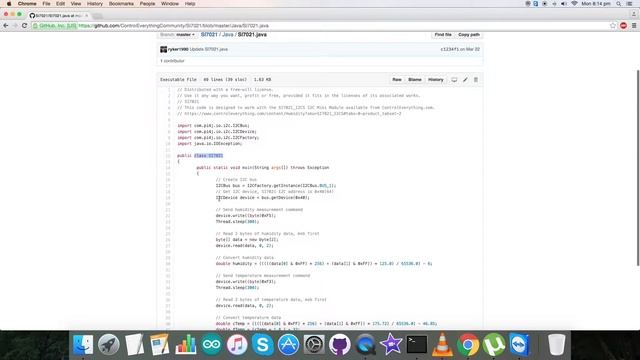Viewport: 640px width, 360px height.
Task: Click Chrome icon in the dock
Action: [468, 344]
